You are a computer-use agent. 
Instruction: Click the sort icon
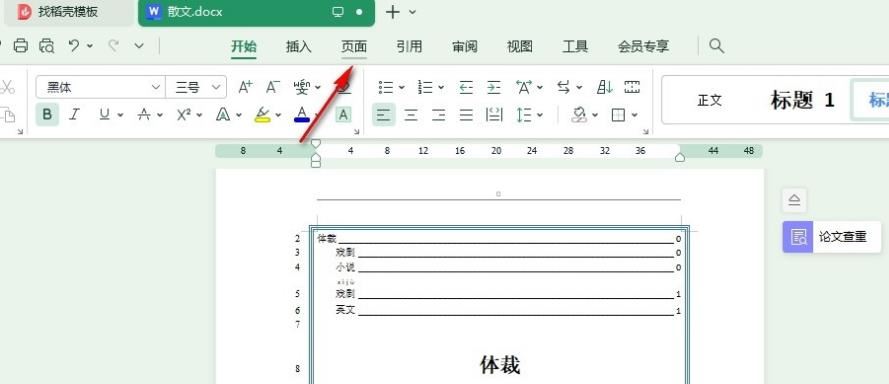(x=605, y=87)
